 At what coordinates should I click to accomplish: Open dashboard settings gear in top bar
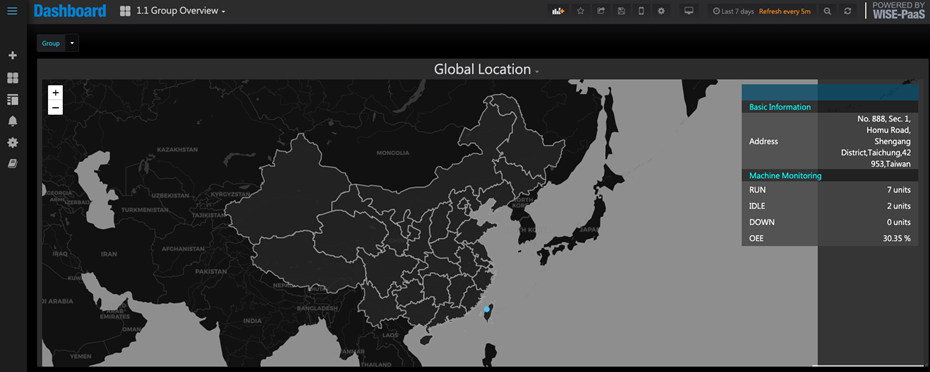coord(661,11)
